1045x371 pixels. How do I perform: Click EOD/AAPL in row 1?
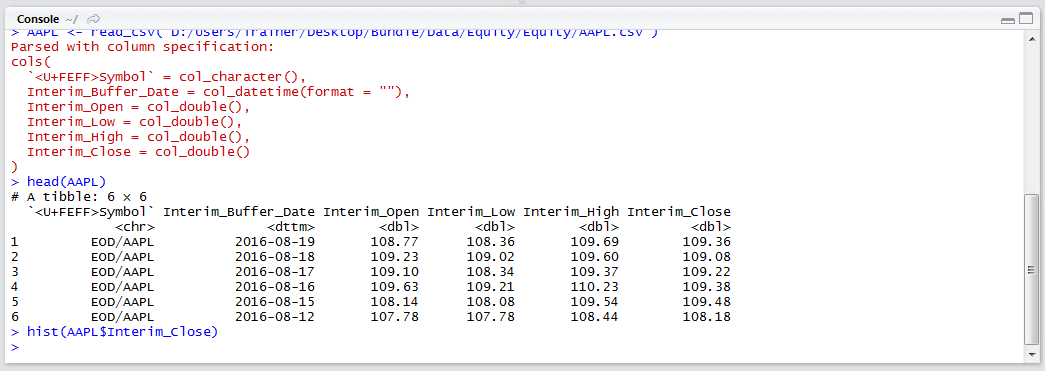(123, 241)
